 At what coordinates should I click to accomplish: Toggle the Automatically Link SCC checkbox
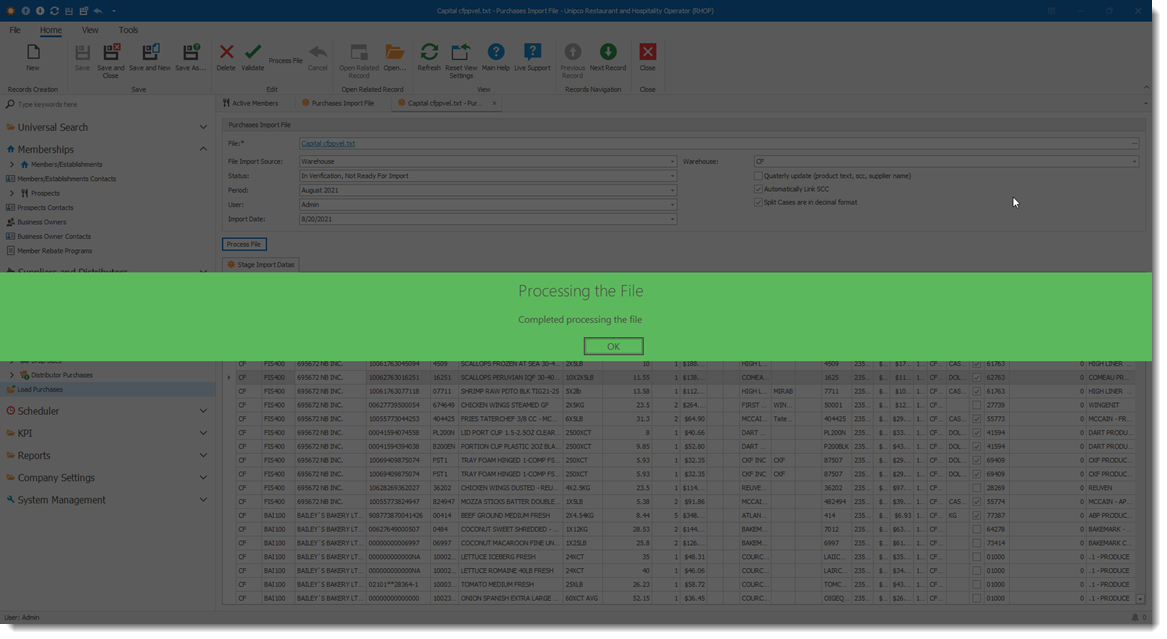(x=758, y=189)
